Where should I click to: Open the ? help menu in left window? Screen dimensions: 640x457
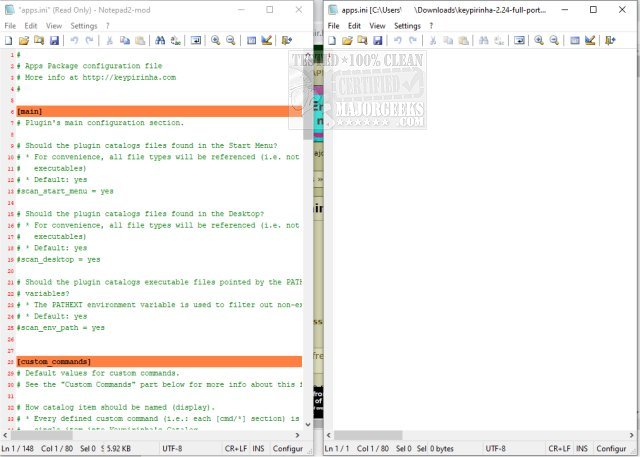coord(107,26)
